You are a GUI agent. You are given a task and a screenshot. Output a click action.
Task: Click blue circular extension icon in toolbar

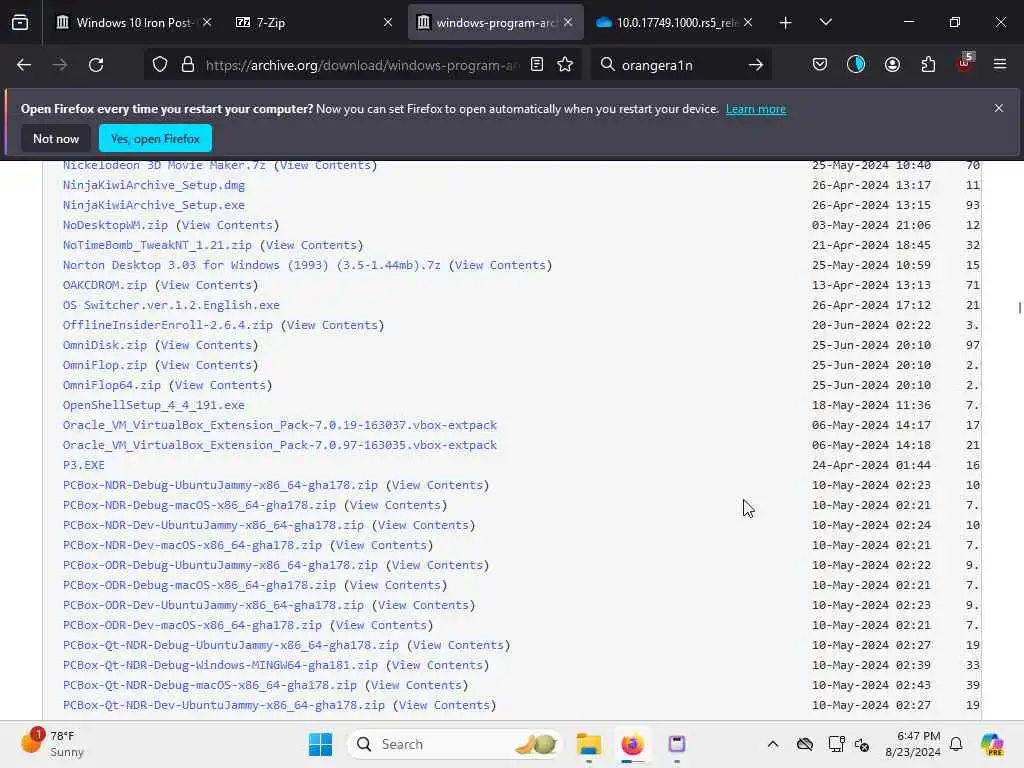856,65
